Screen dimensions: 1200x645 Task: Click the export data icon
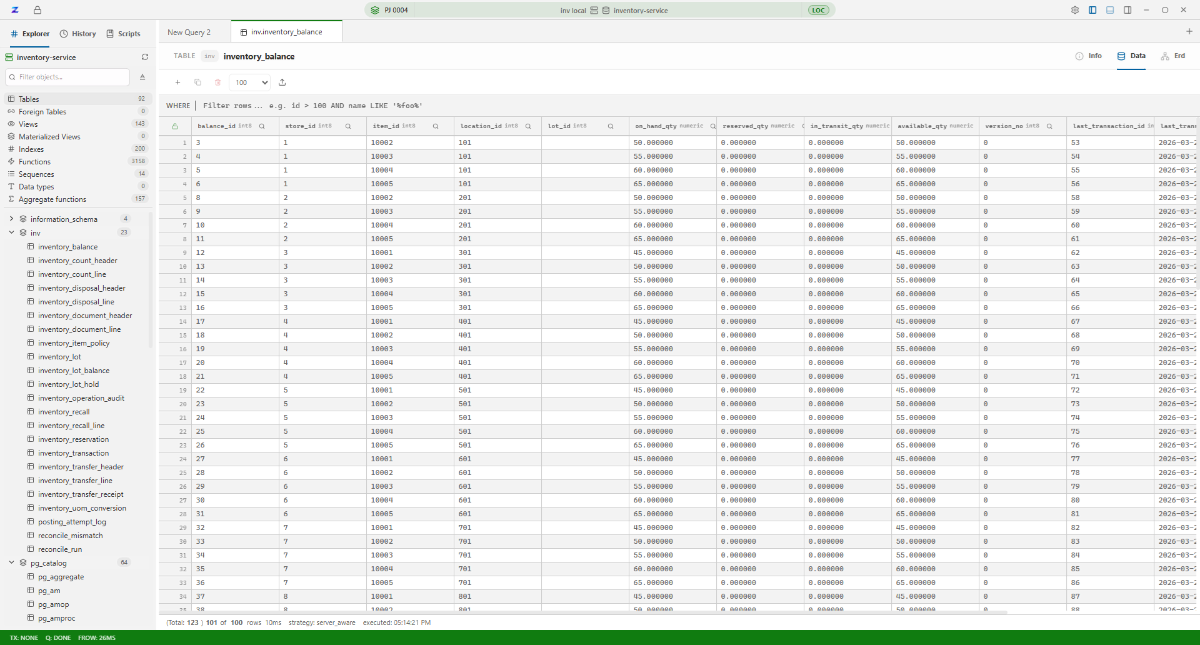[x=282, y=82]
